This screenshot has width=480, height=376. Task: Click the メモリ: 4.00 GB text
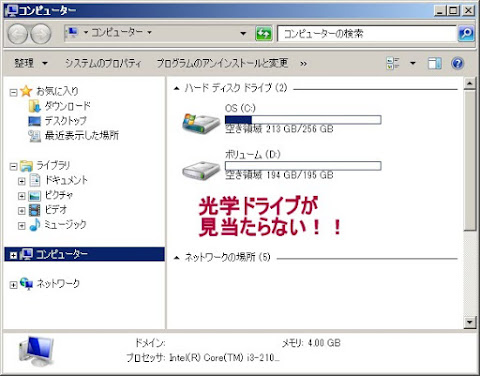point(311,343)
